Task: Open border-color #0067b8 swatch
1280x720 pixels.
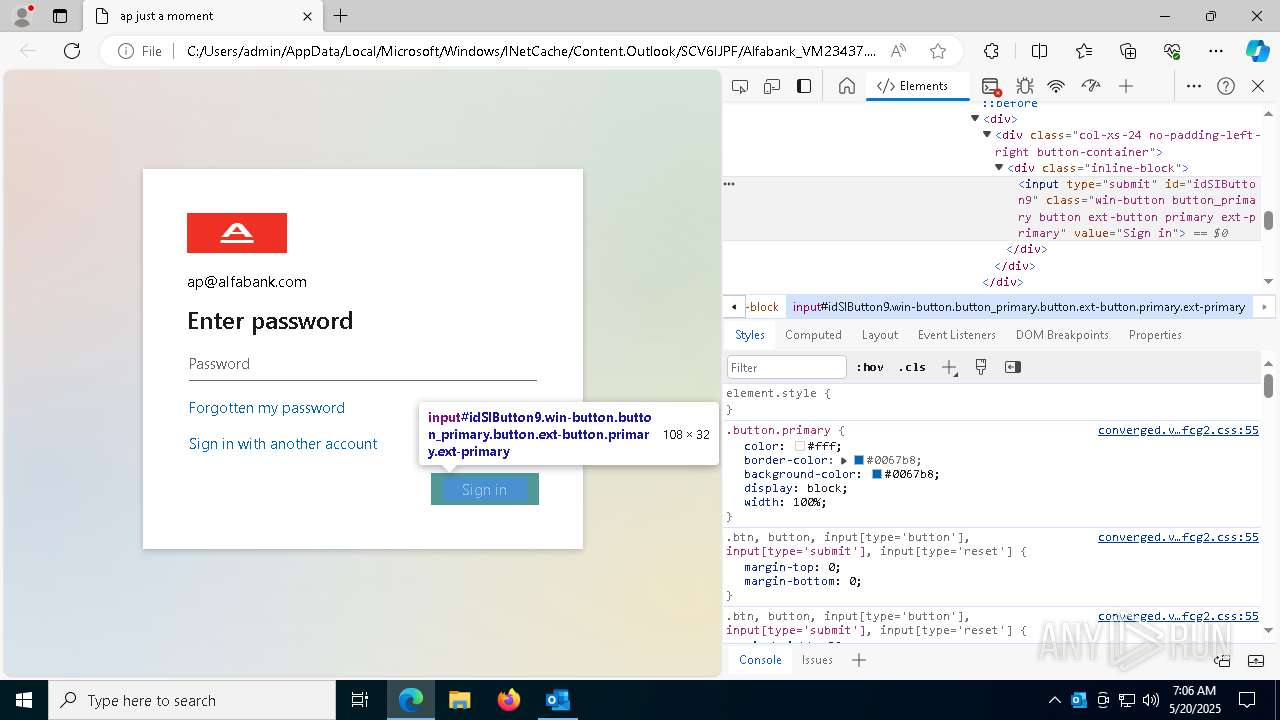Action: pos(858,460)
